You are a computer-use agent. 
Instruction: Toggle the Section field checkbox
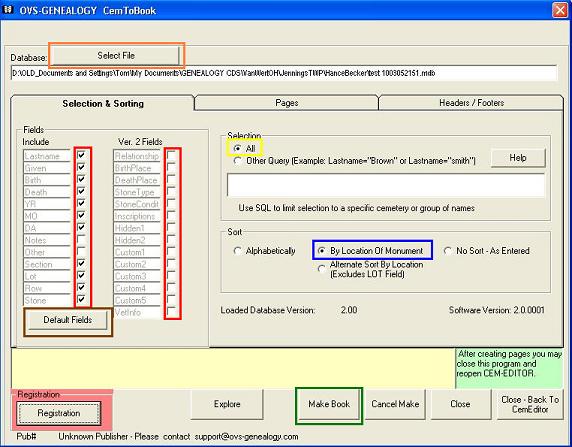point(81,263)
